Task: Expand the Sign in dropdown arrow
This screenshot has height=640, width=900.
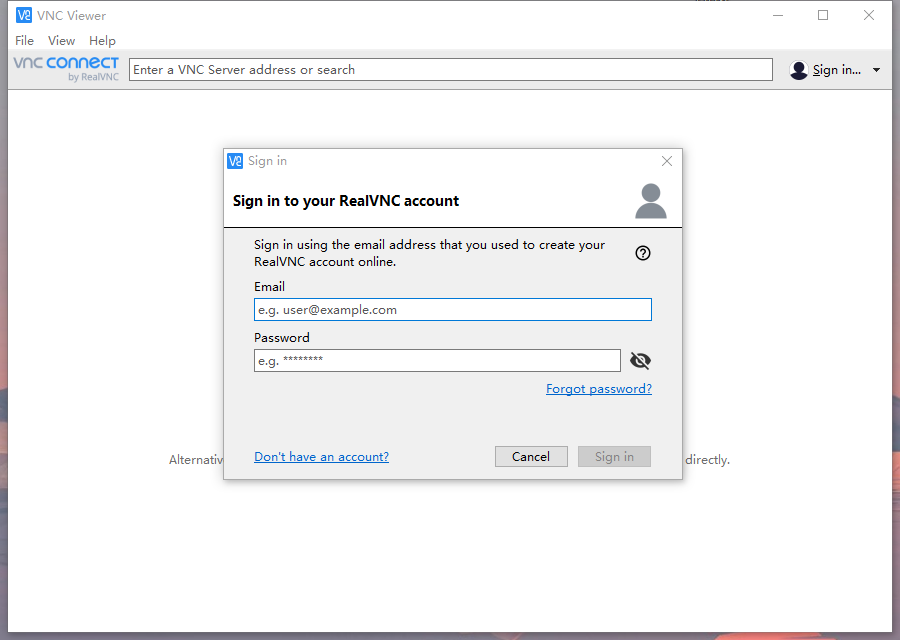Action: tap(876, 70)
